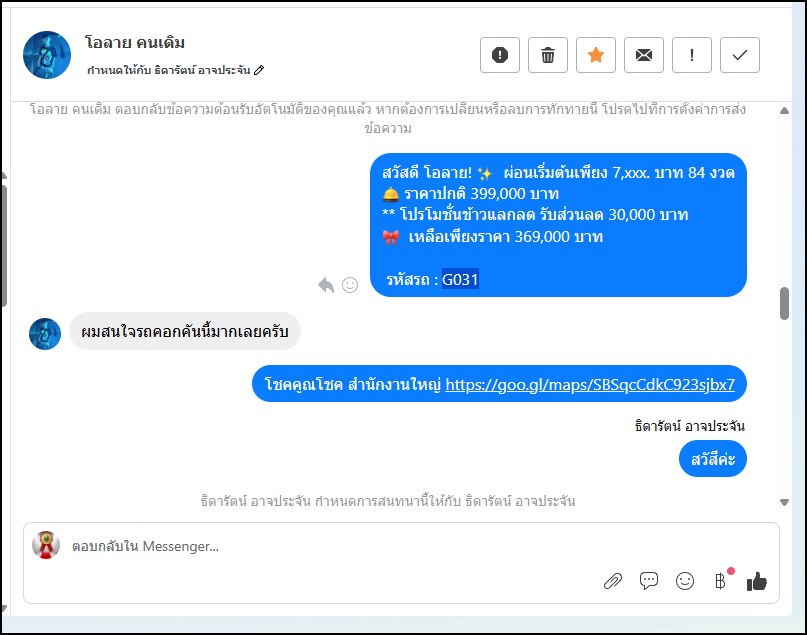807x635 pixels.
Task: Click the spam report icon button
Action: tap(500, 55)
